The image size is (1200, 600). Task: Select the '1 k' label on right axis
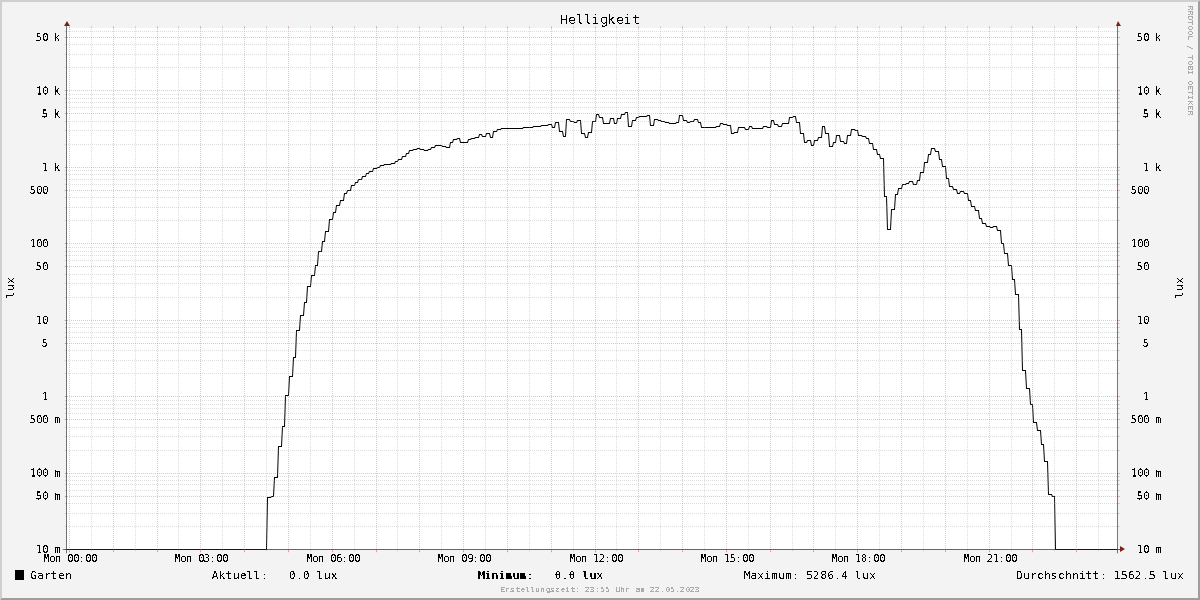[1152, 168]
